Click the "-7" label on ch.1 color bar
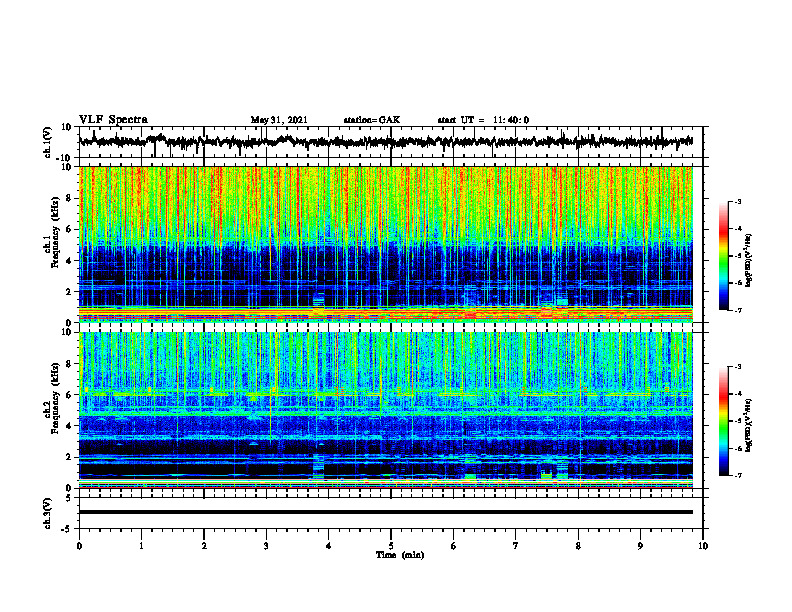The width and height of the screenshot is (792, 612). pyautogui.click(x=737, y=310)
